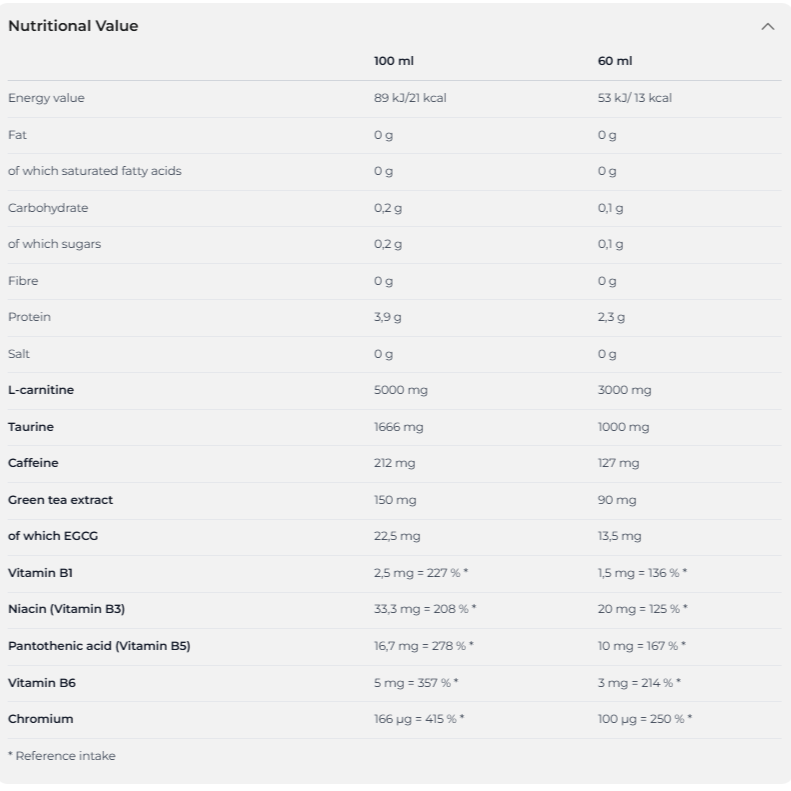Click the Vitamin B1 row label
Image resolution: width=791 pixels, height=791 pixels.
40,573
